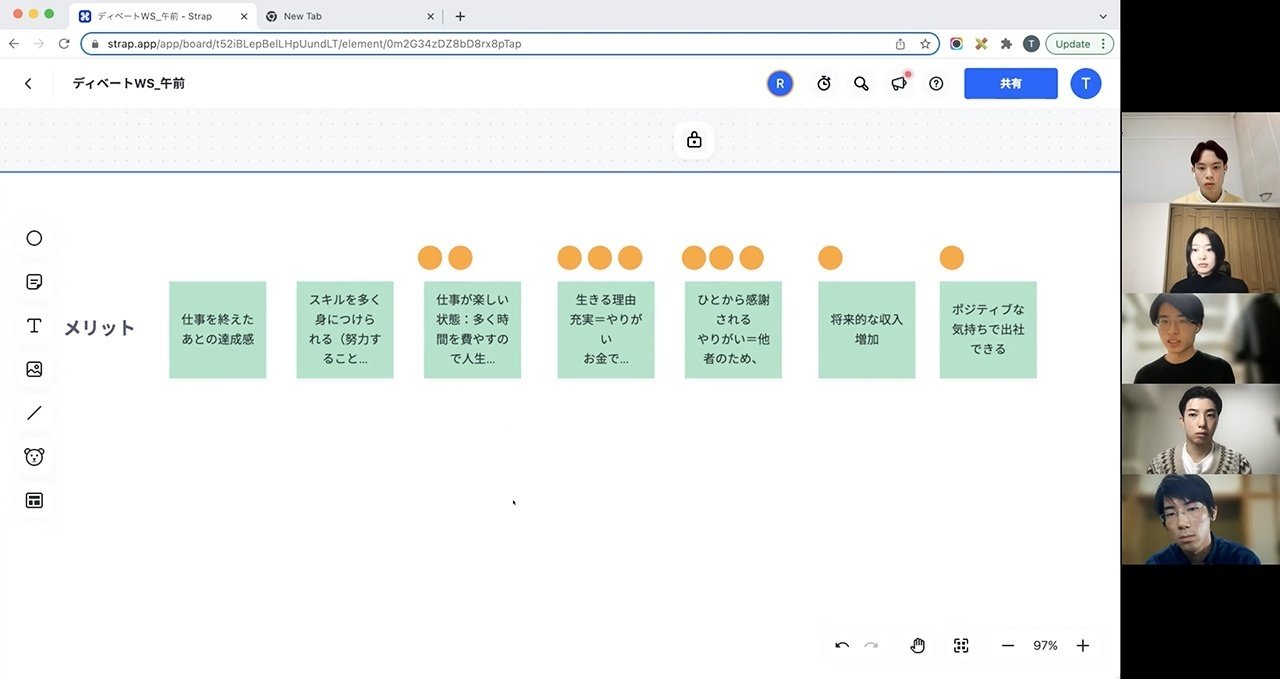Select the sticky note tool
Image resolution: width=1280 pixels, height=679 pixels.
coord(34,281)
